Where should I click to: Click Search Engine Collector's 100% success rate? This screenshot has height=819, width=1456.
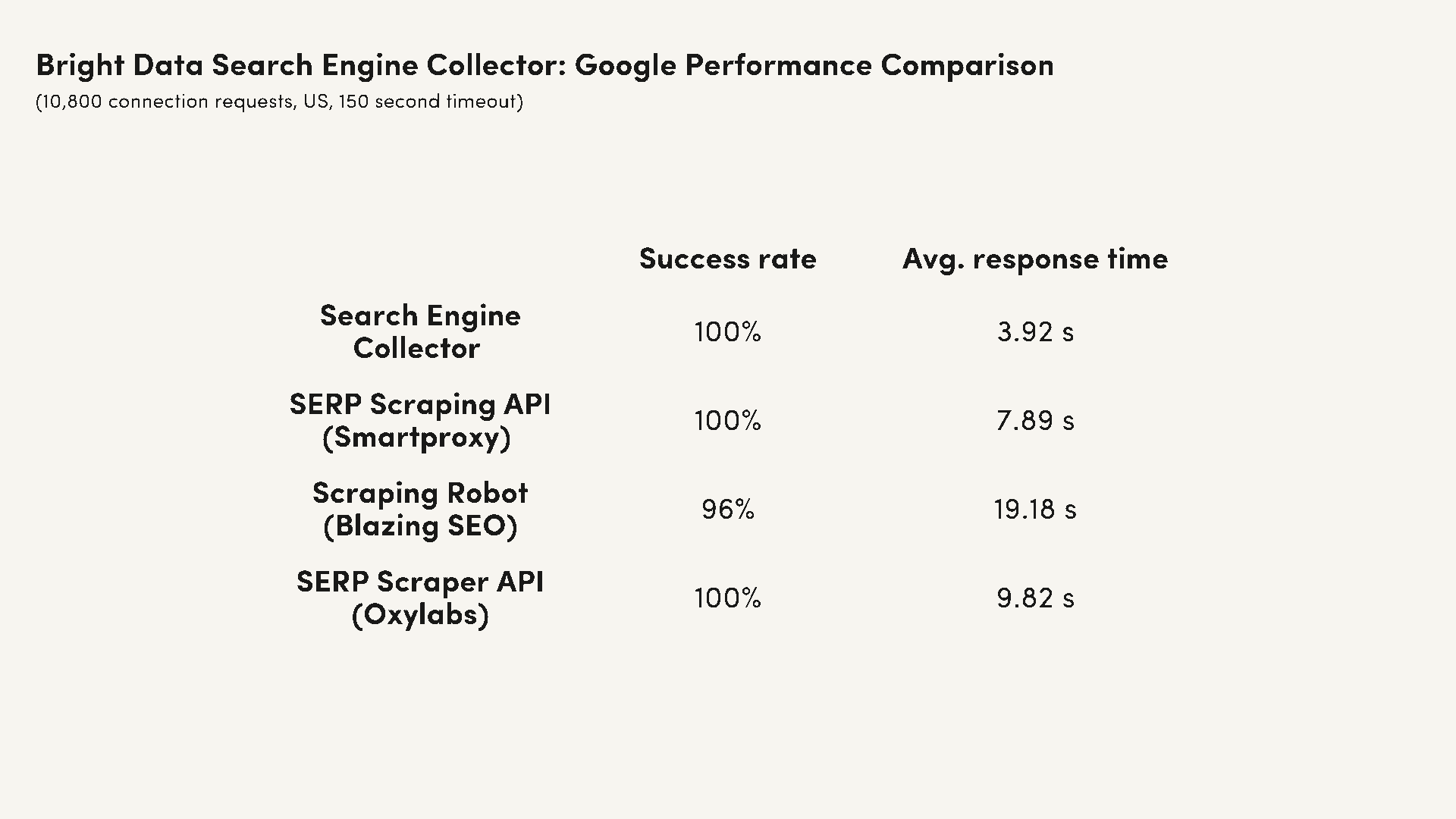727,332
